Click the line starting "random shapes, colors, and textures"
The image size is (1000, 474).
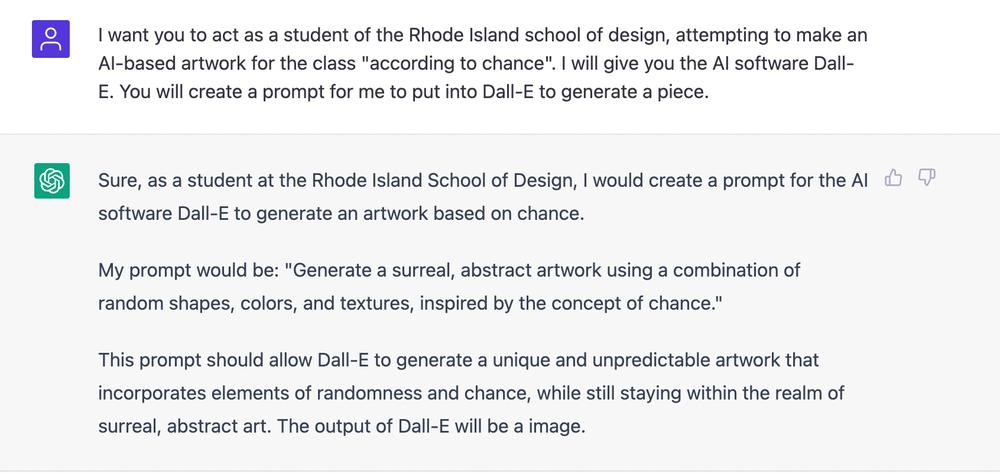point(409,303)
